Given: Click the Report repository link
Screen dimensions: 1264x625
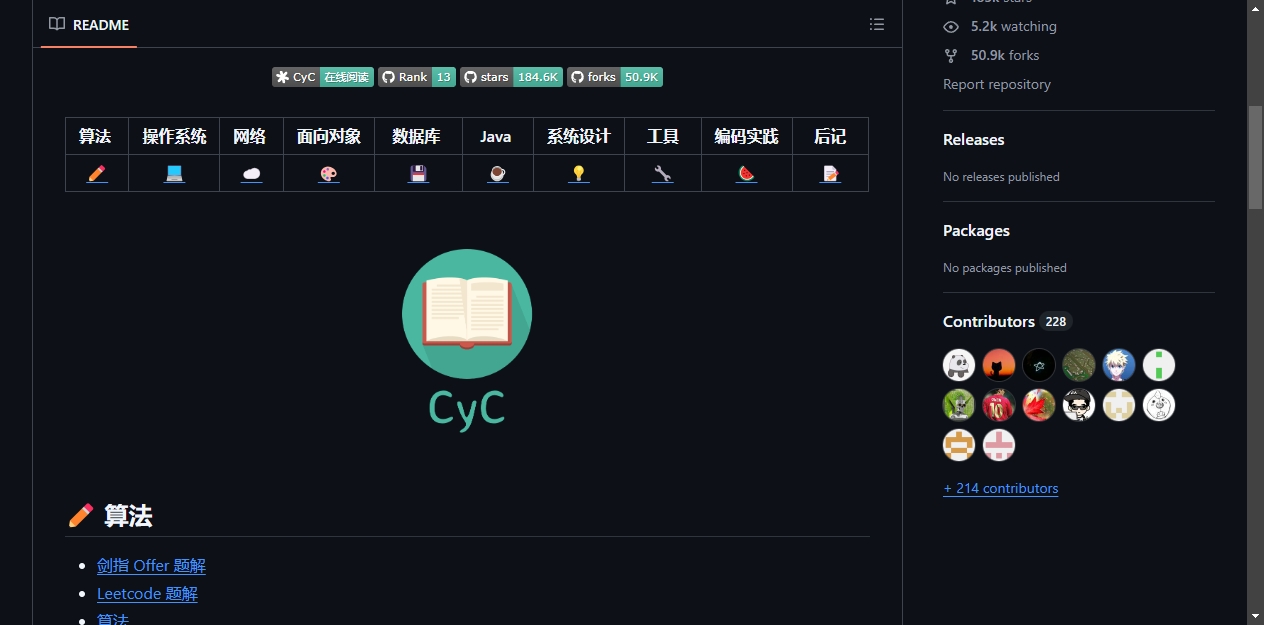Looking at the screenshot, I should coord(997,84).
